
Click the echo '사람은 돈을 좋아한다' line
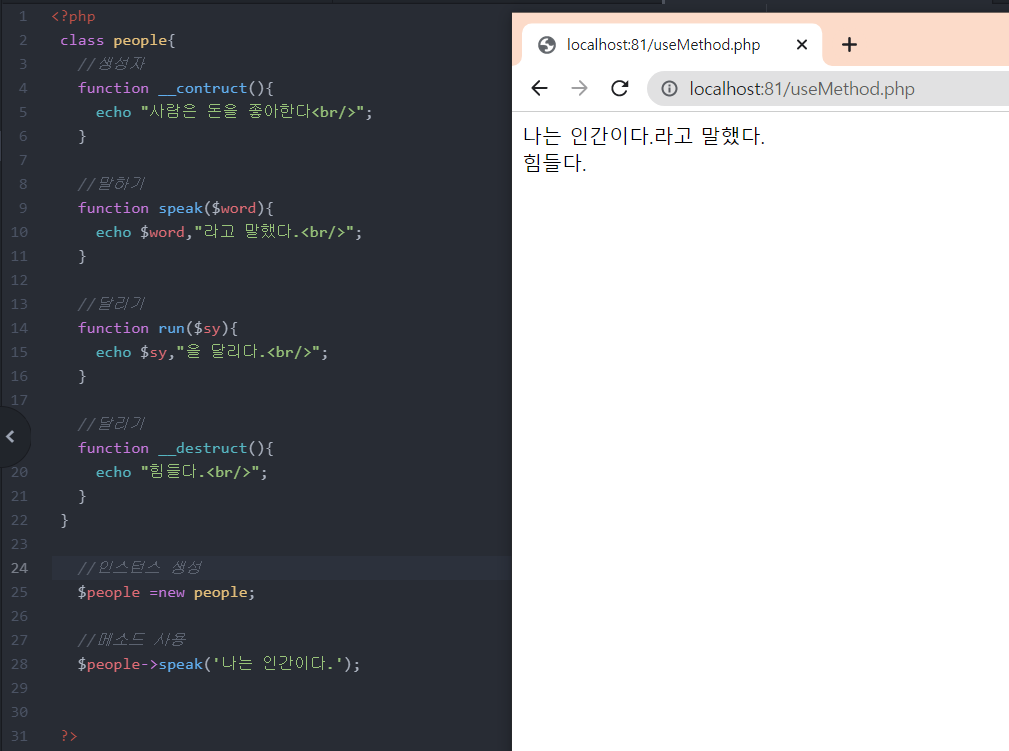click(x=234, y=112)
